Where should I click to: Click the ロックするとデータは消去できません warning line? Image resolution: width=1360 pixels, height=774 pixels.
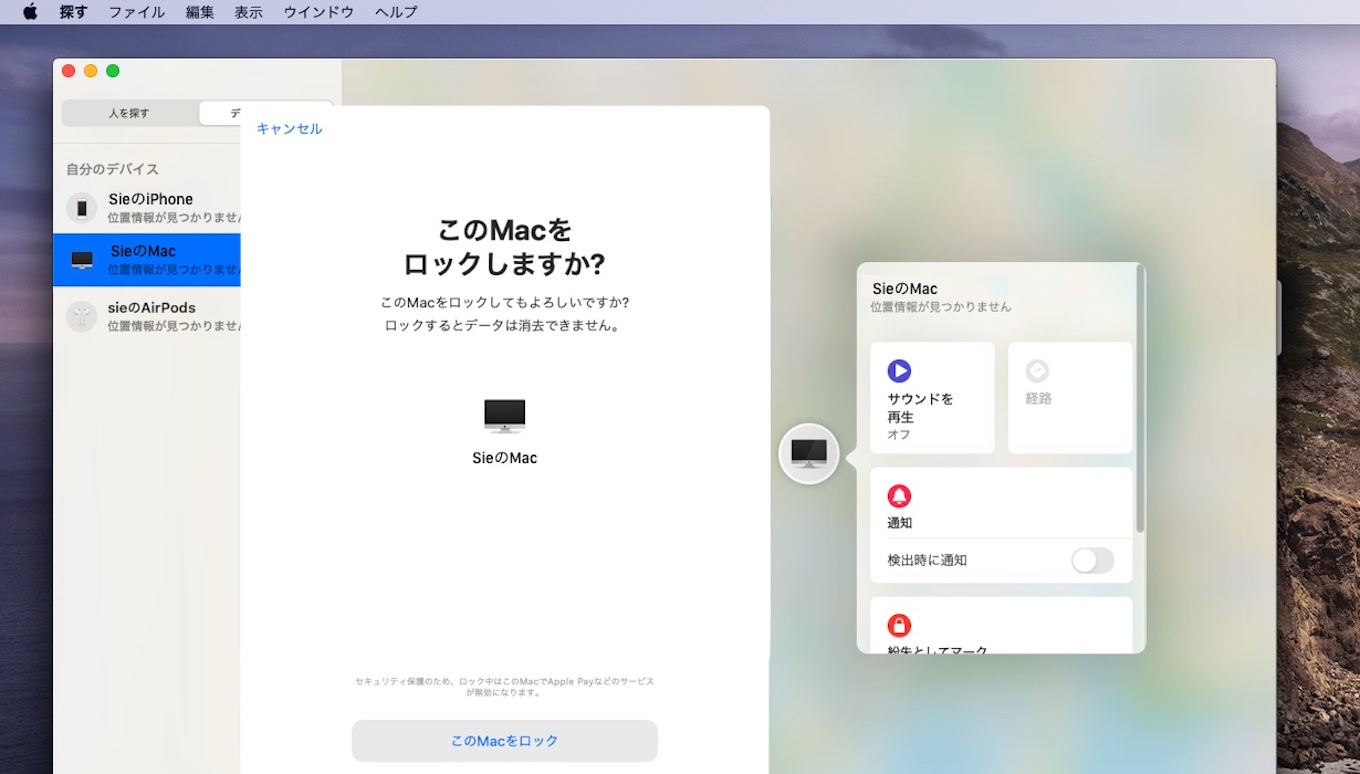pyautogui.click(x=504, y=326)
